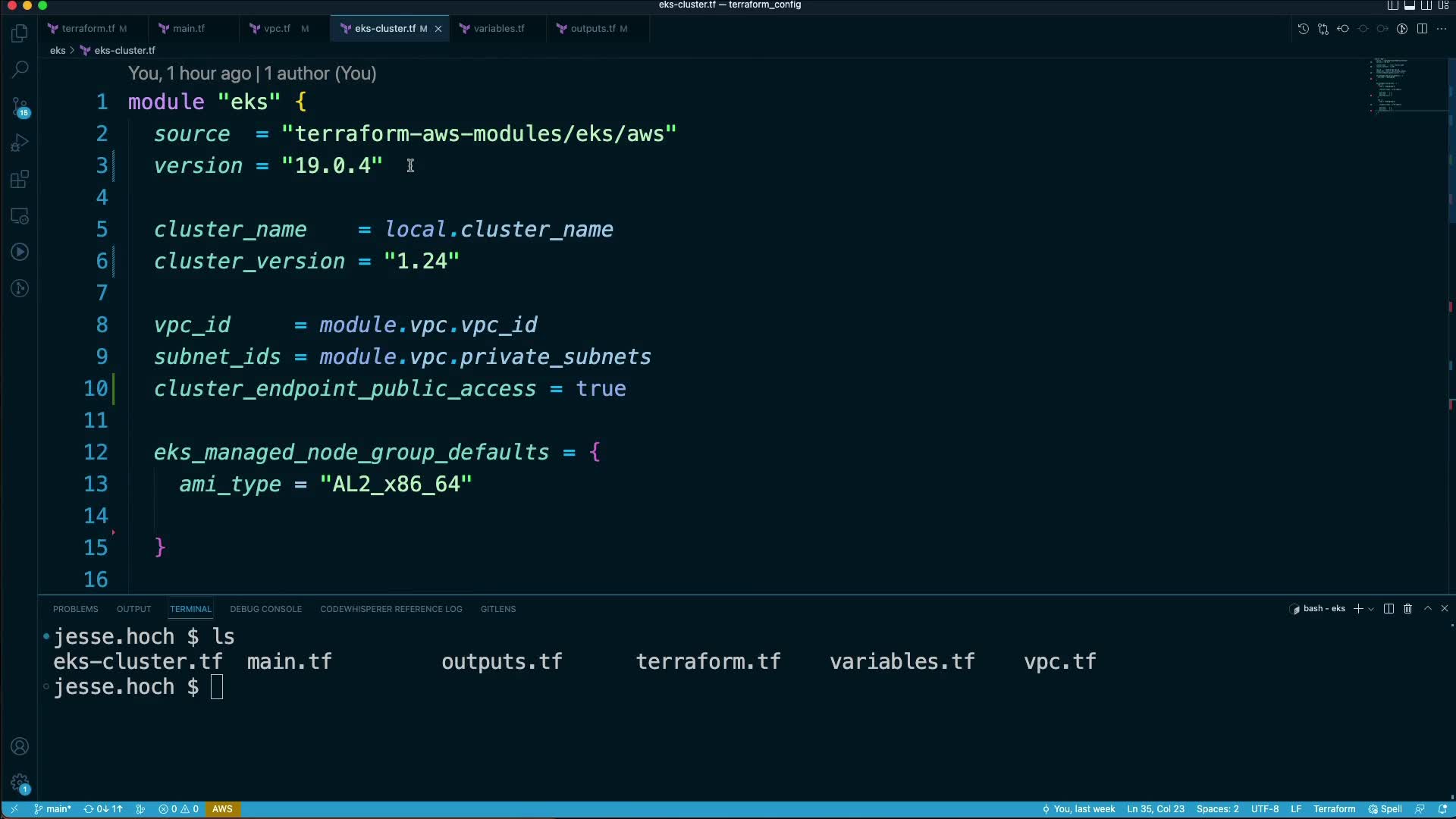The width and height of the screenshot is (1456, 819).
Task: Toggle the bottom panel layout button
Action: 1410,5
